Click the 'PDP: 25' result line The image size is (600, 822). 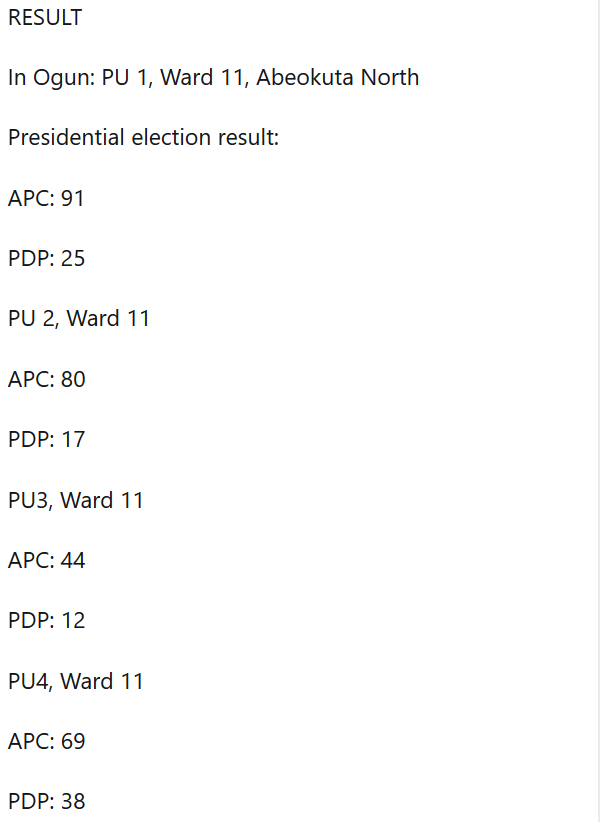click(x=46, y=259)
